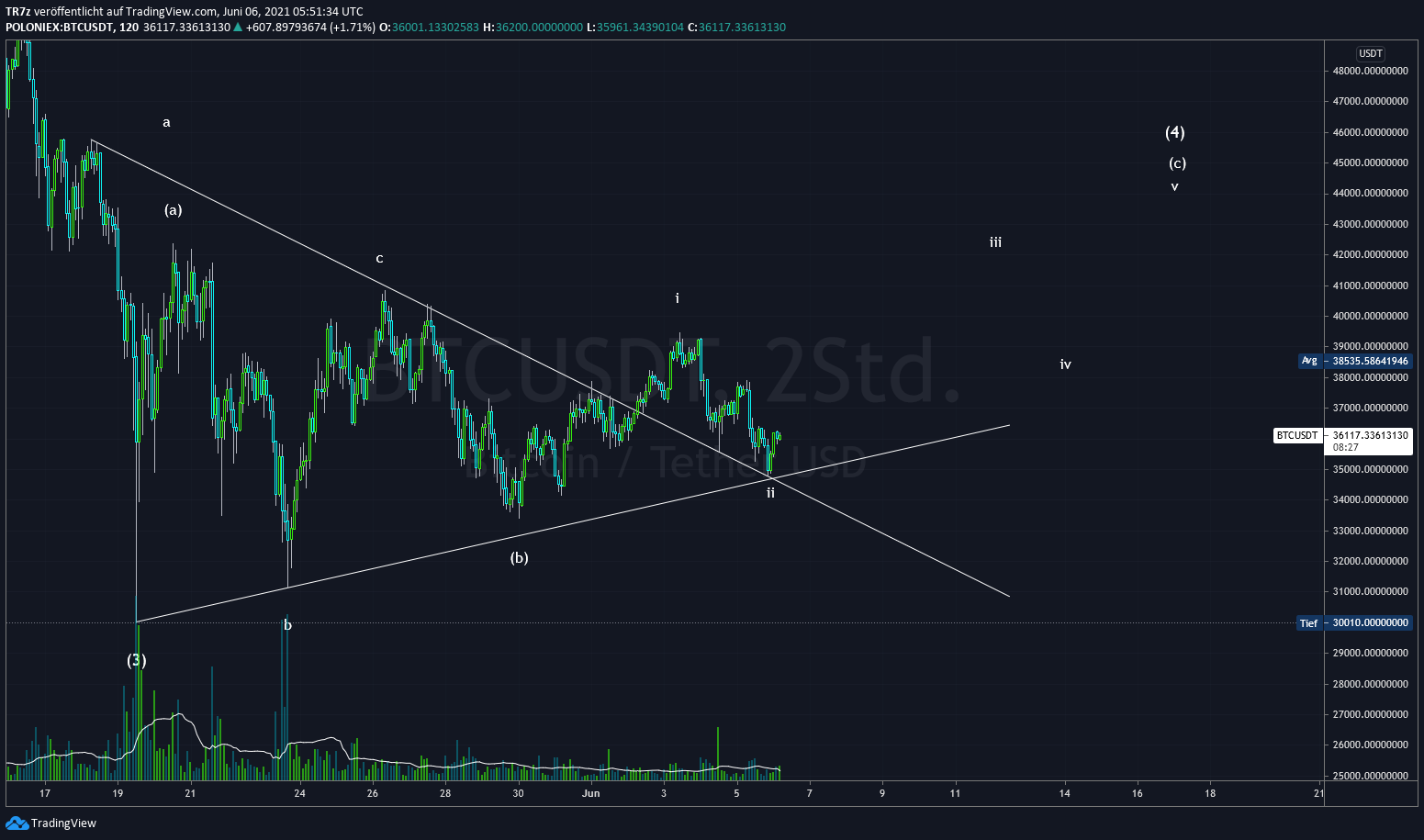Select the wave label ii below the trendline crossing
Viewport: 1424px width, 840px height.
point(770,492)
